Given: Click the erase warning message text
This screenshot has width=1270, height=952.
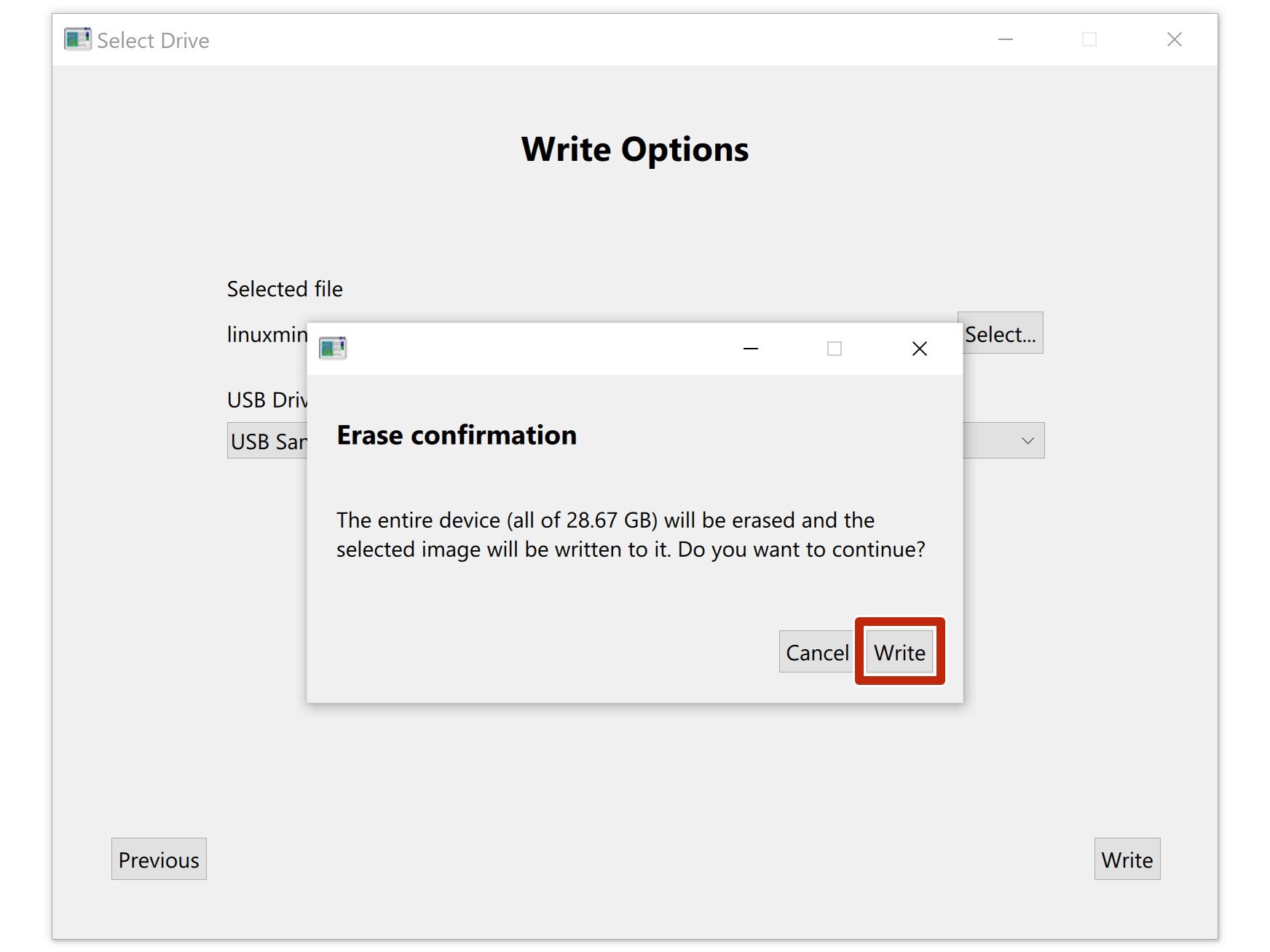Looking at the screenshot, I should pyautogui.click(x=630, y=534).
